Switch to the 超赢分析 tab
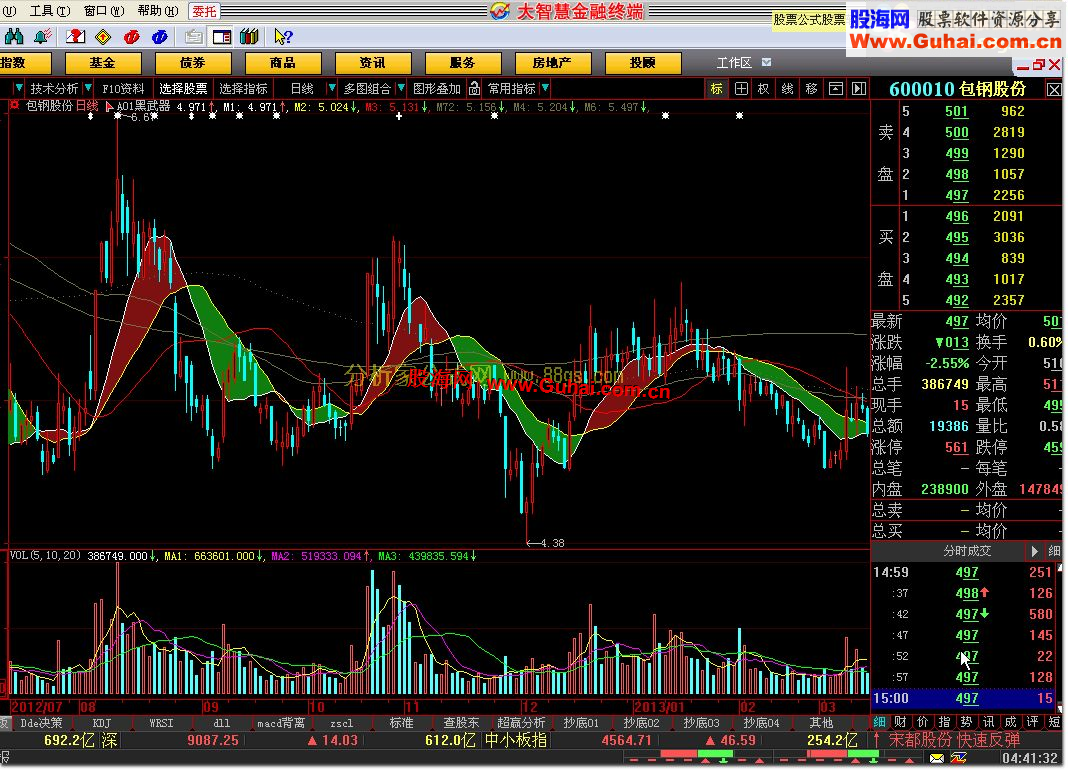Screen dimensions: 1068x770 (521, 723)
